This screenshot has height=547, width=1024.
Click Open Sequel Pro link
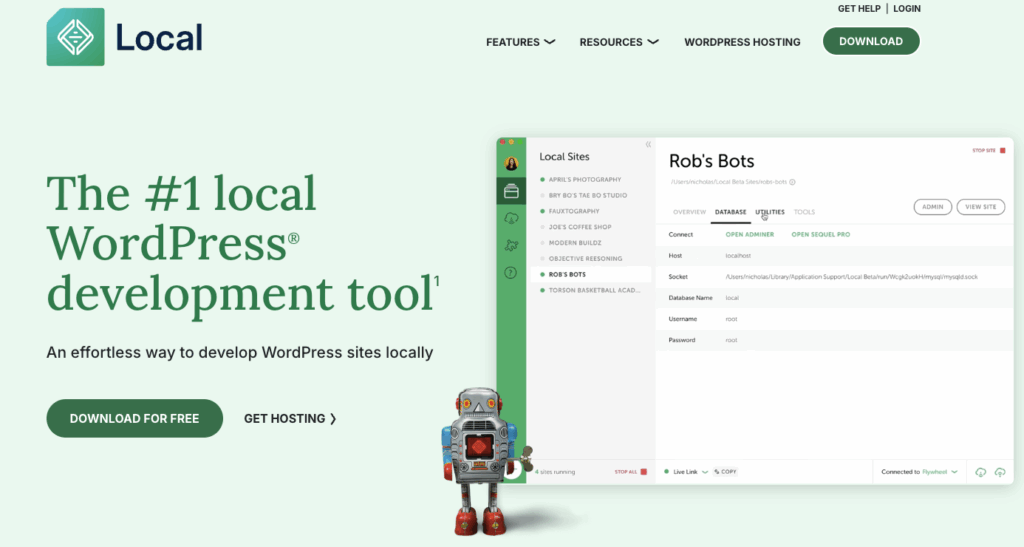tap(821, 234)
